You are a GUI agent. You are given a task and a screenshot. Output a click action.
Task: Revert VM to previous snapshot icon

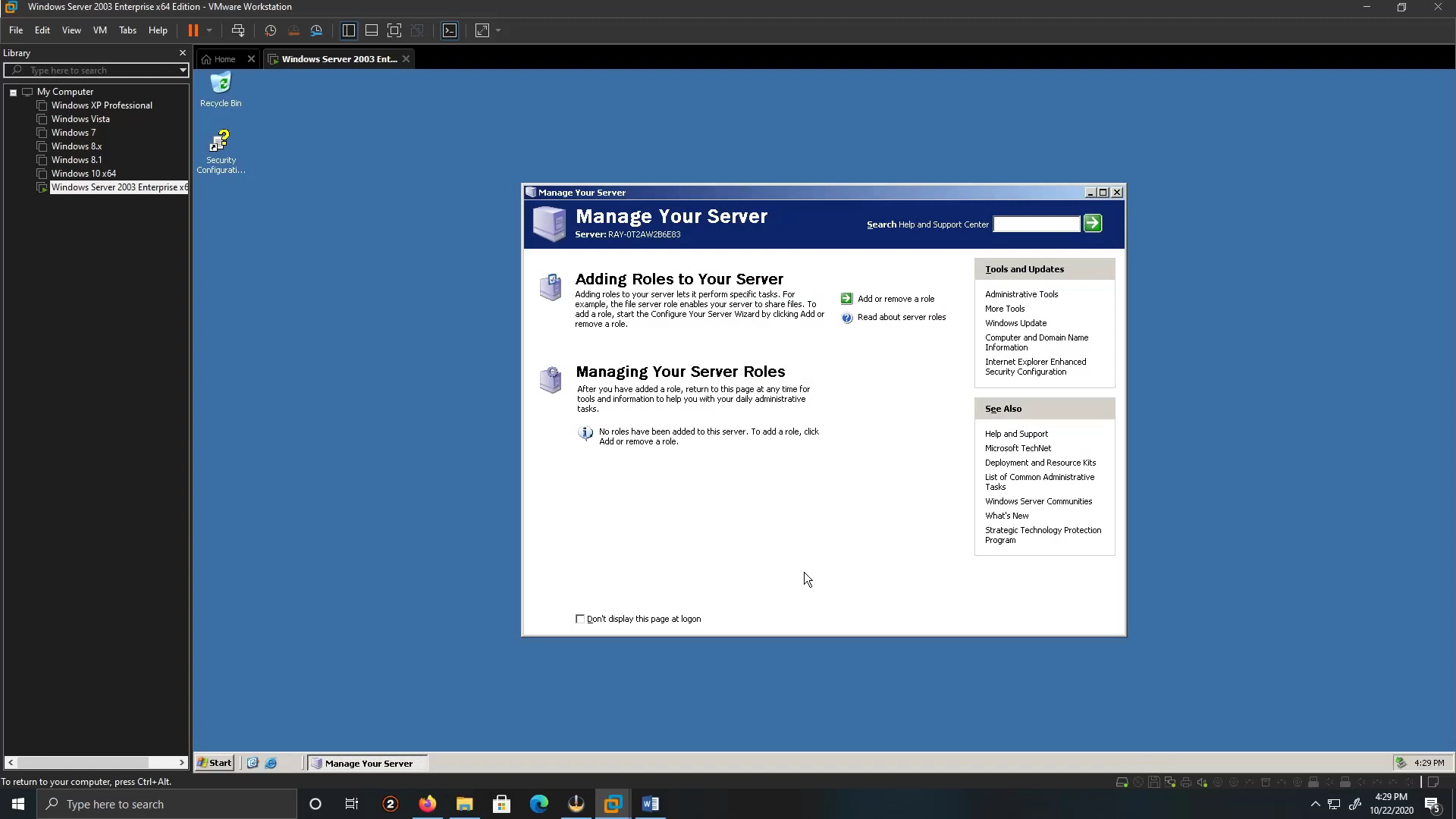293,30
